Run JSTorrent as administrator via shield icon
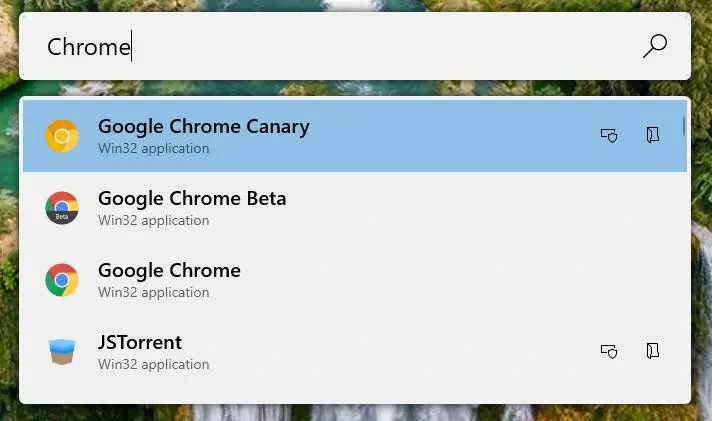 [608, 350]
